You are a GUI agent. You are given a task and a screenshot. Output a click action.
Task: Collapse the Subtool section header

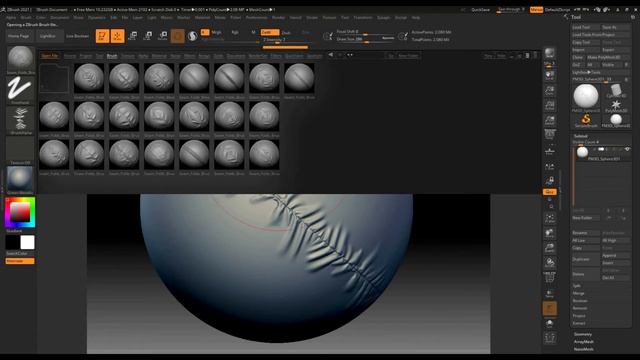coord(581,136)
